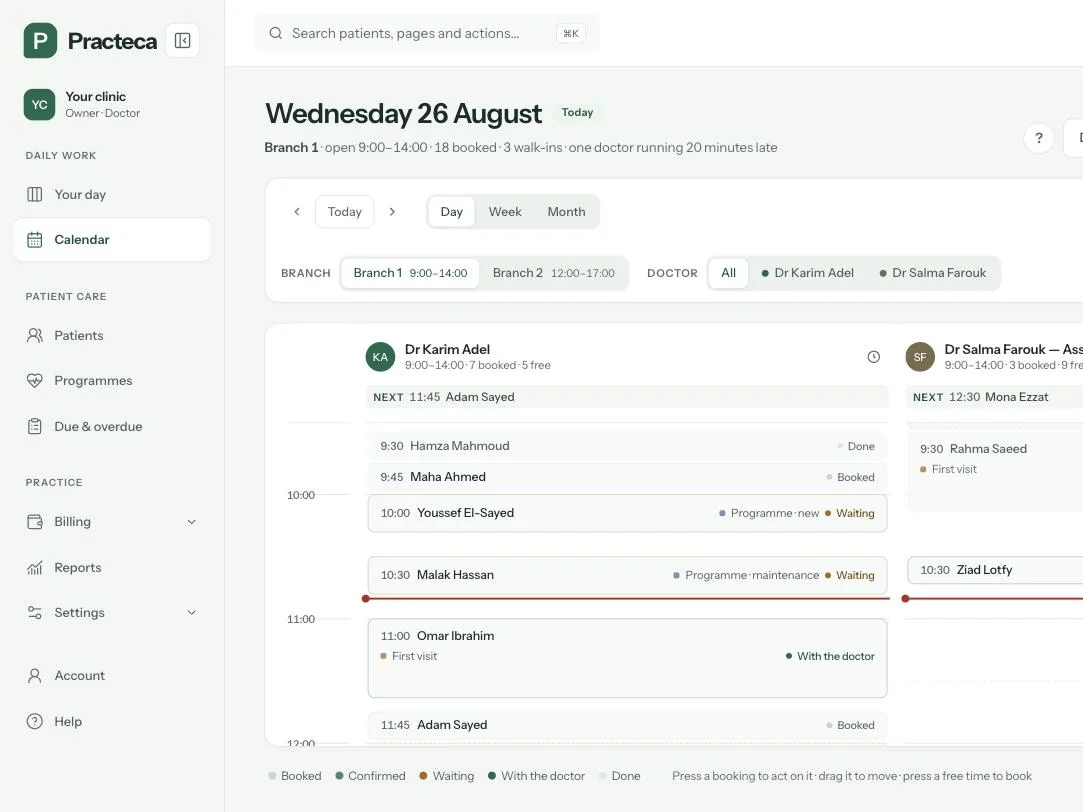Click the Reports chart icon
Image resolution: width=1083 pixels, height=812 pixels.
(35, 568)
